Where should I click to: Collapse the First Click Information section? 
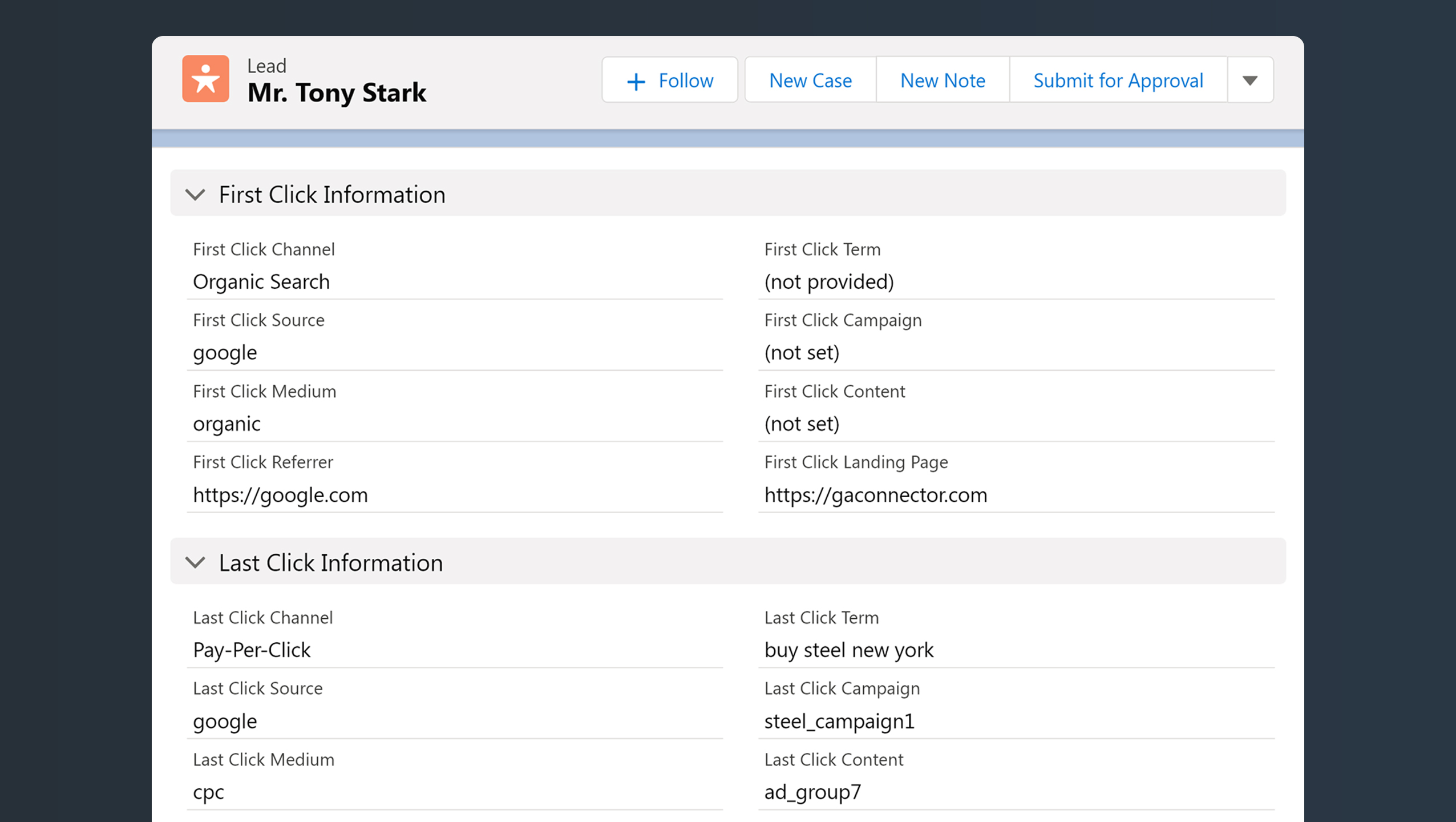(x=195, y=195)
